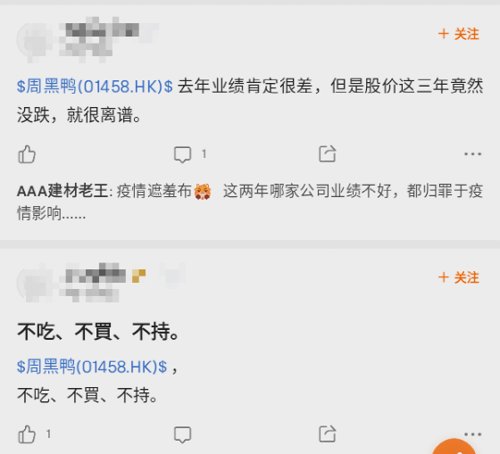View the first poster's blurred avatar
This screenshot has width=500, height=454.
[x=35, y=39]
